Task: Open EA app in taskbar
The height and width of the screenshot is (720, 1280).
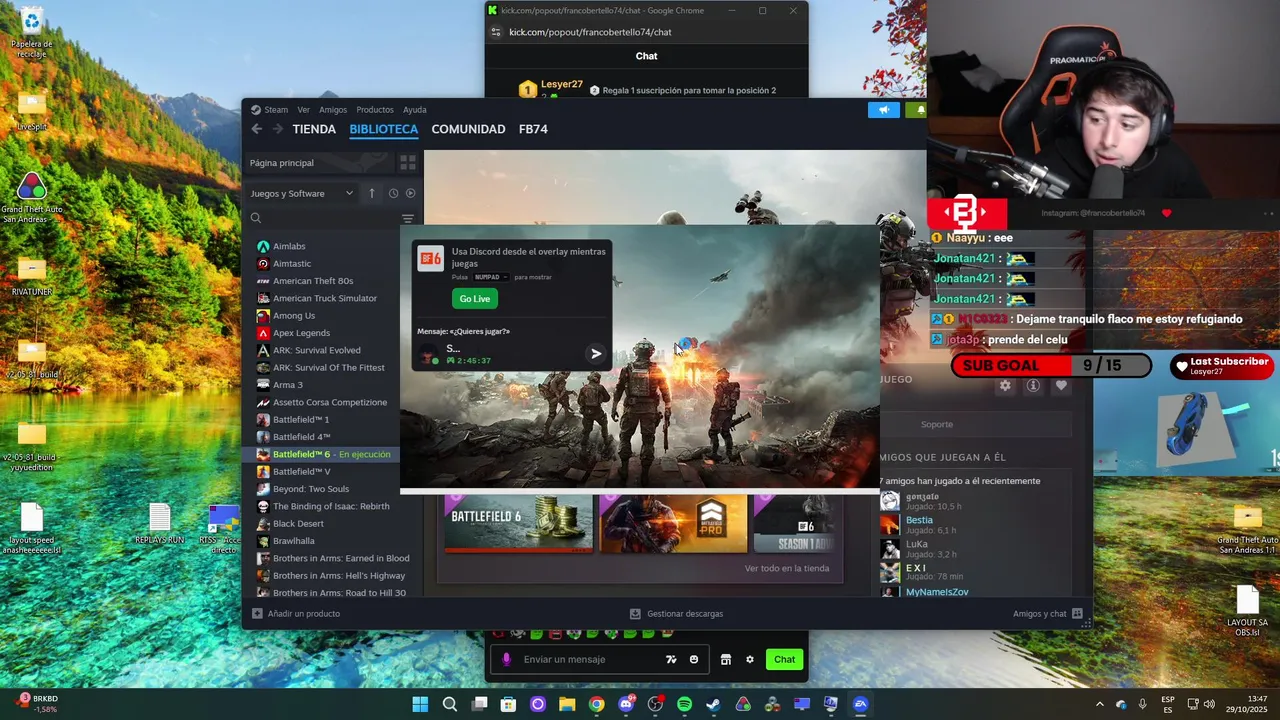Action: 860,704
